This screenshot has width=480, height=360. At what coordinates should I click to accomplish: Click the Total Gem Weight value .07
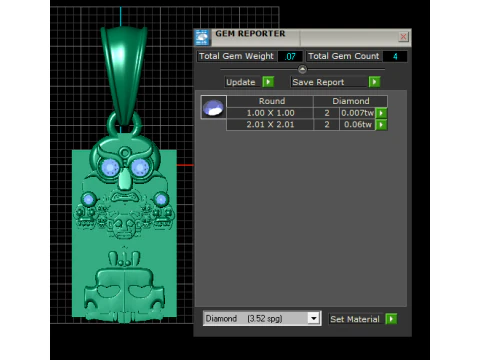tap(290, 56)
